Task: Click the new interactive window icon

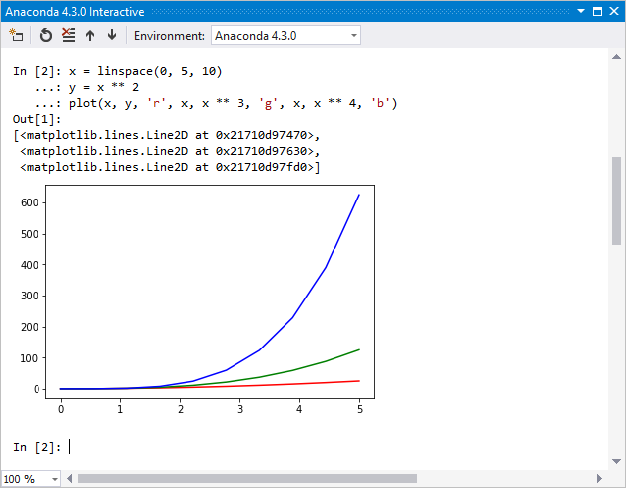Action: 16,35
